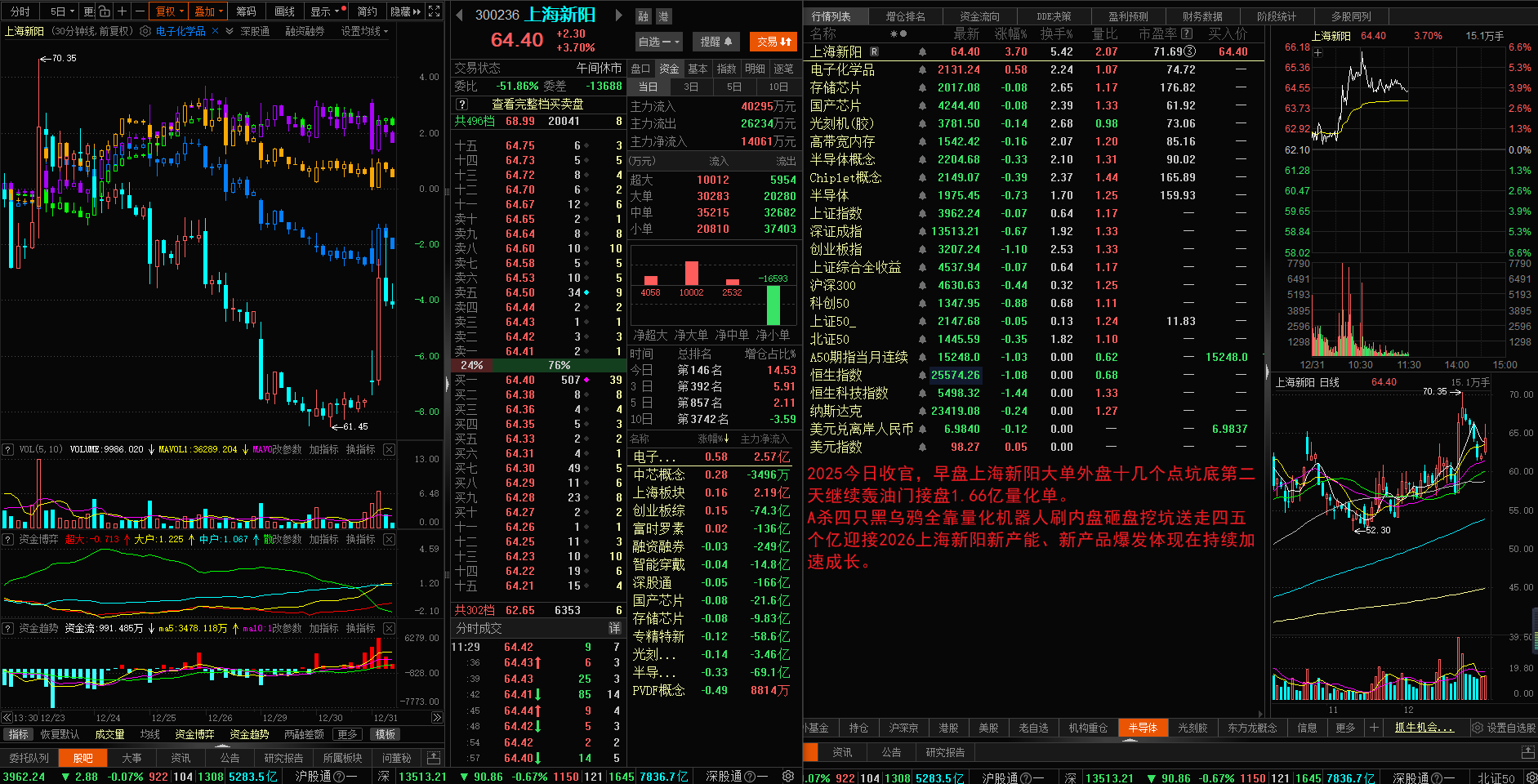Go to previous stock arrow before 300236
Screen dimensions: 1538x784
coord(459,16)
